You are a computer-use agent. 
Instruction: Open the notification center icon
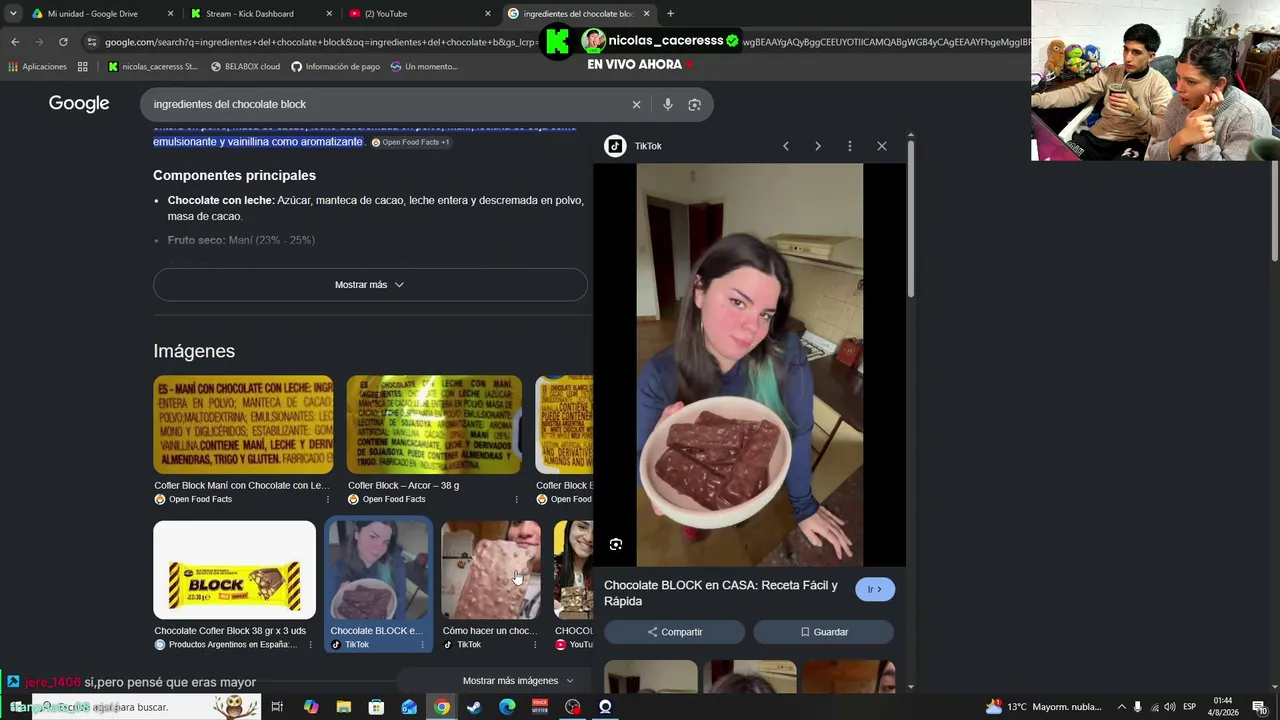click(x=1260, y=707)
